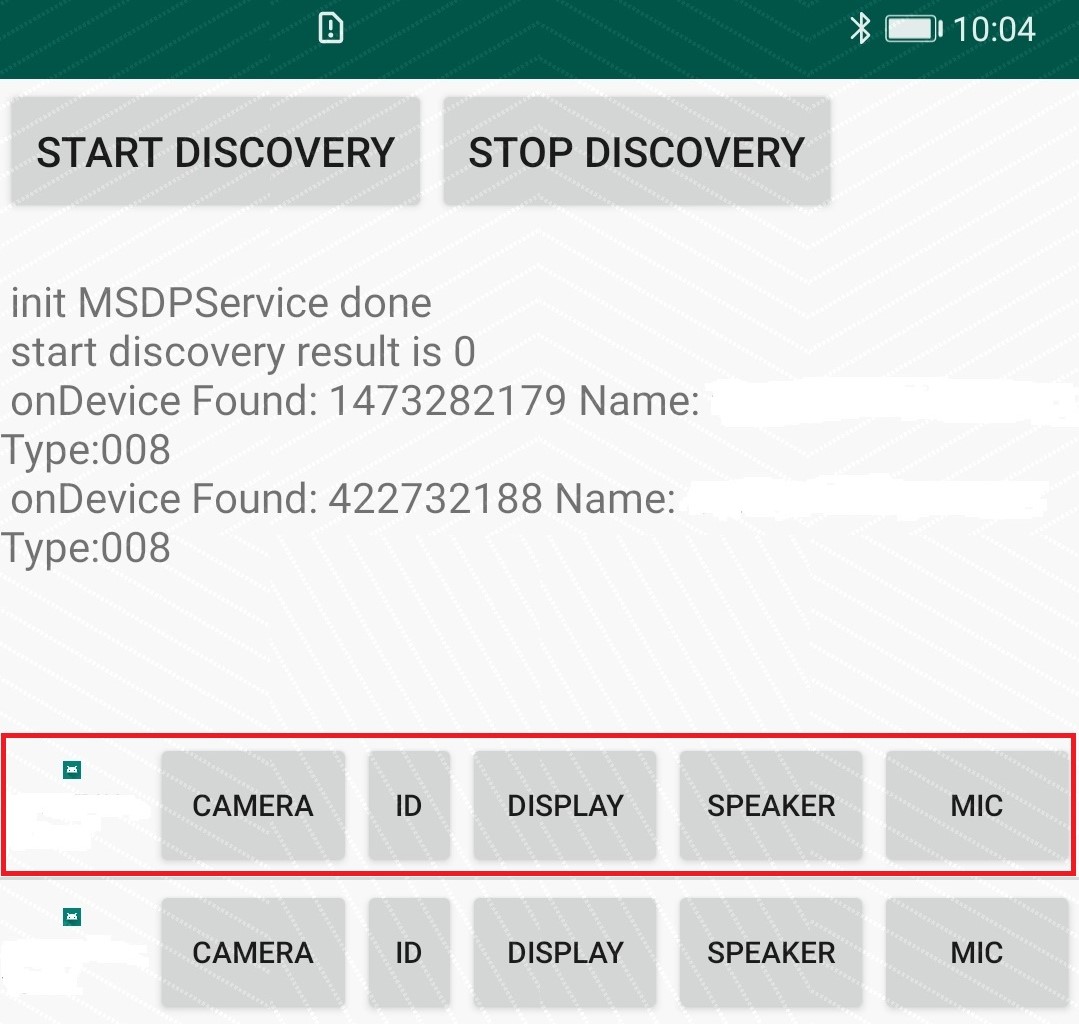Tap the START DISCOVERY button

click(215, 151)
